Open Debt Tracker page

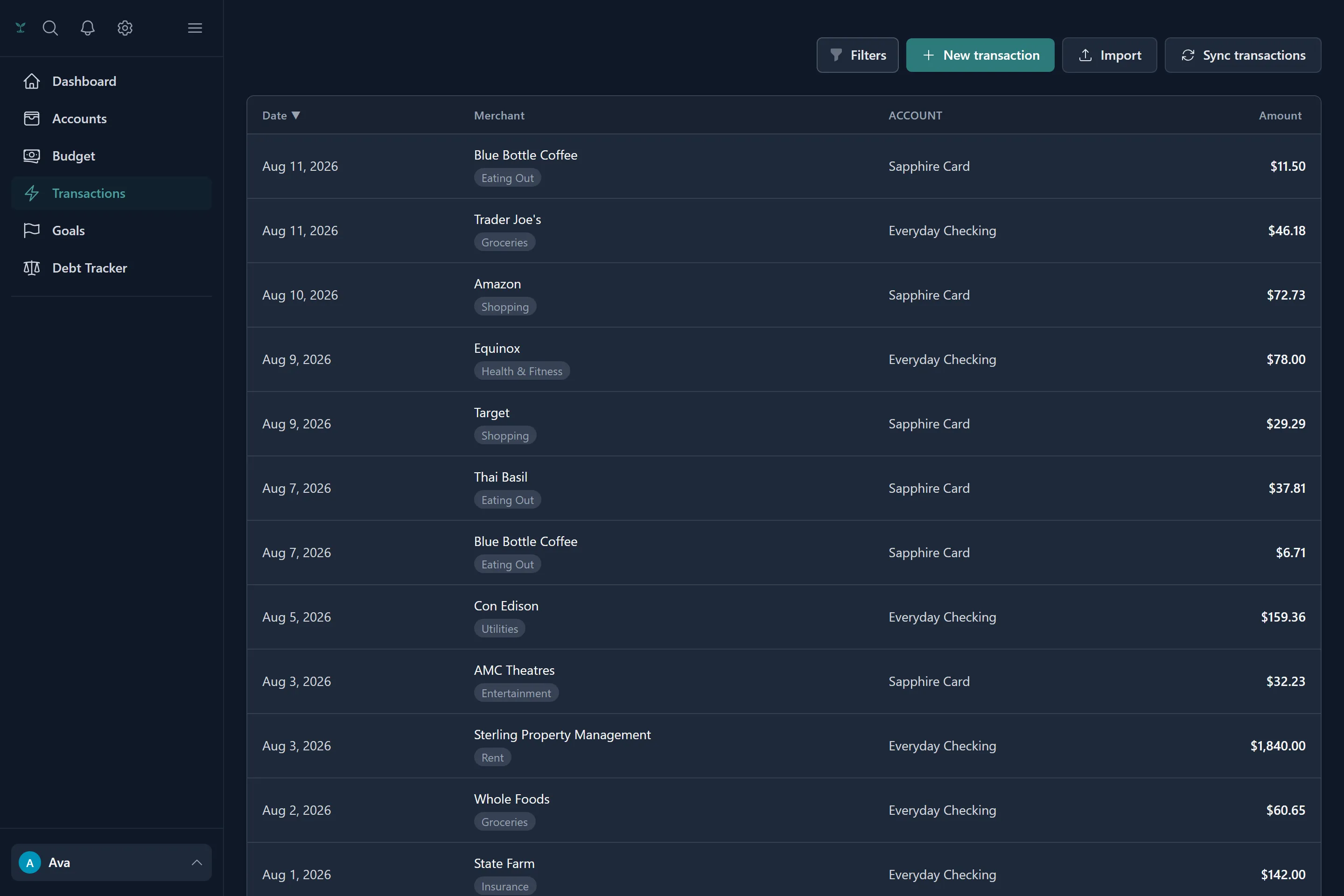tap(112, 268)
